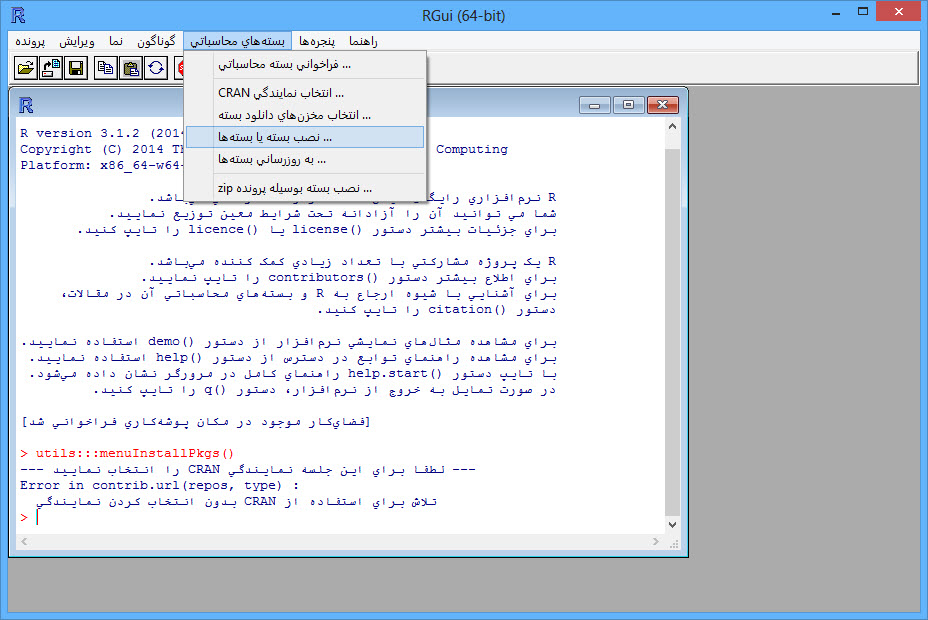
Task: Choose انتخاب نمايندگي CRAN (Set CRAN mirror) entry
Action: (305, 93)
